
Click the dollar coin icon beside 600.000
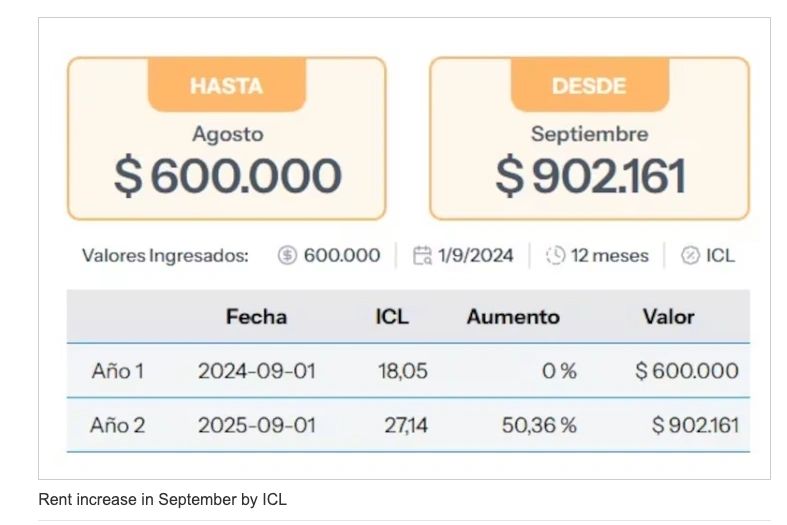[287, 255]
